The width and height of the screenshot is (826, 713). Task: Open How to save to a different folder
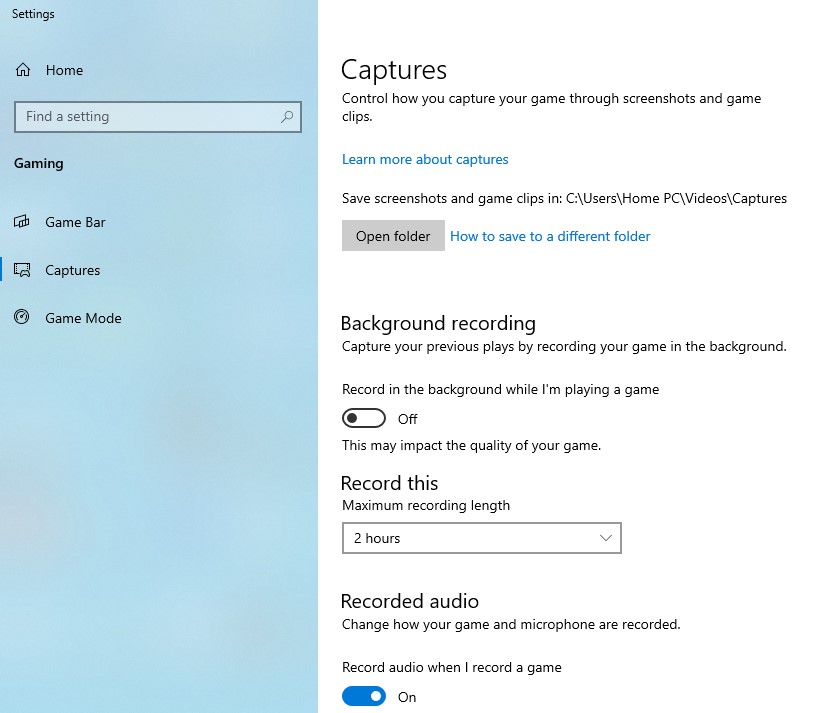point(550,236)
